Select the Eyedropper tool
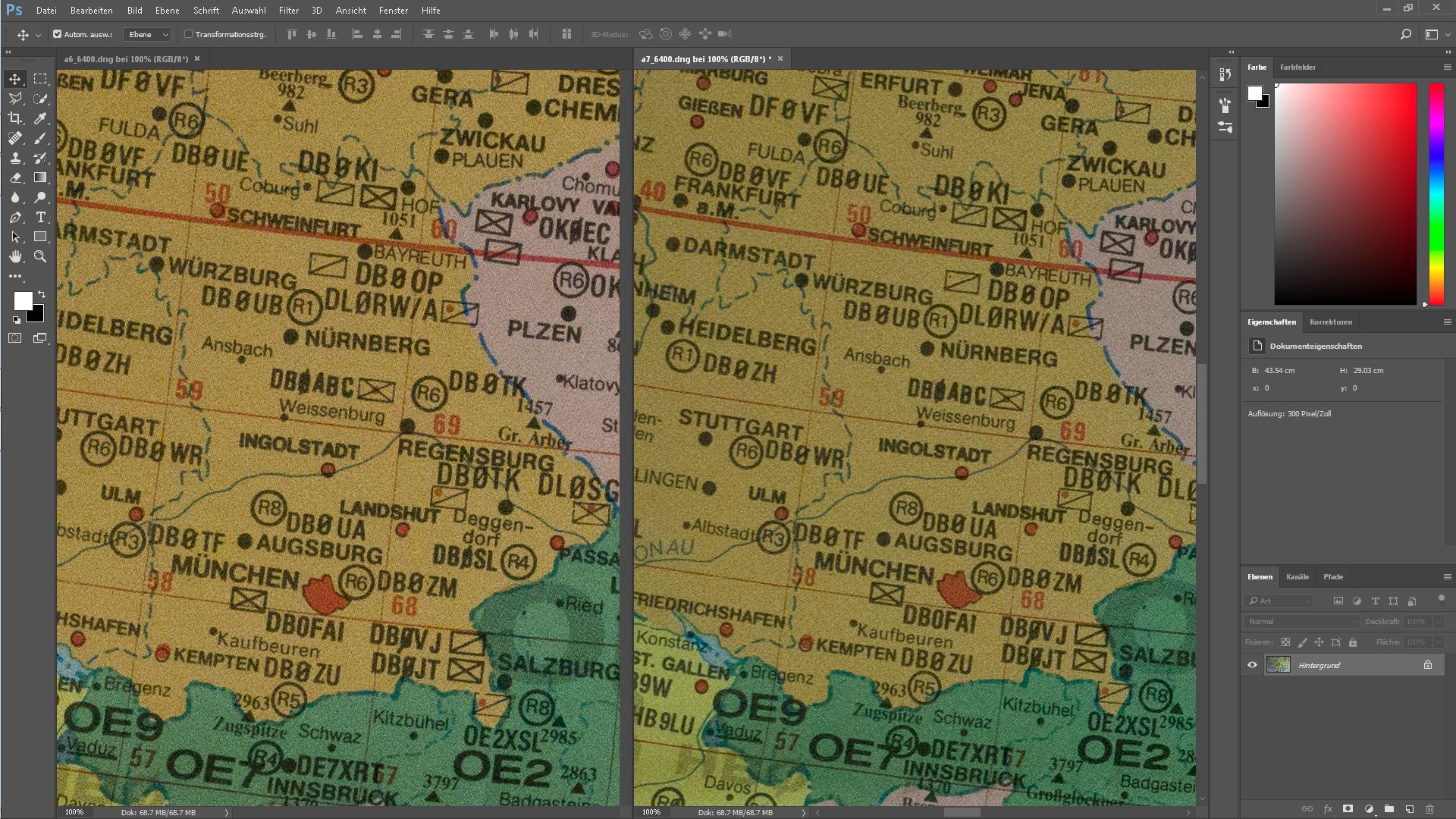The height and width of the screenshot is (819, 1456). click(40, 118)
